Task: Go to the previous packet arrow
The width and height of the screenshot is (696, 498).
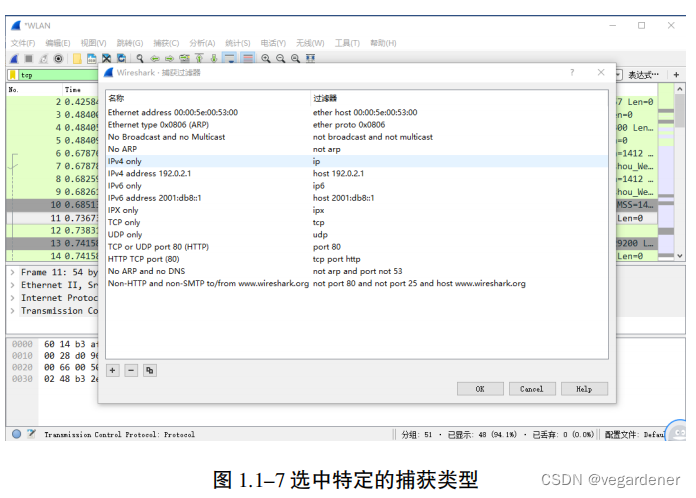Action: 155,59
